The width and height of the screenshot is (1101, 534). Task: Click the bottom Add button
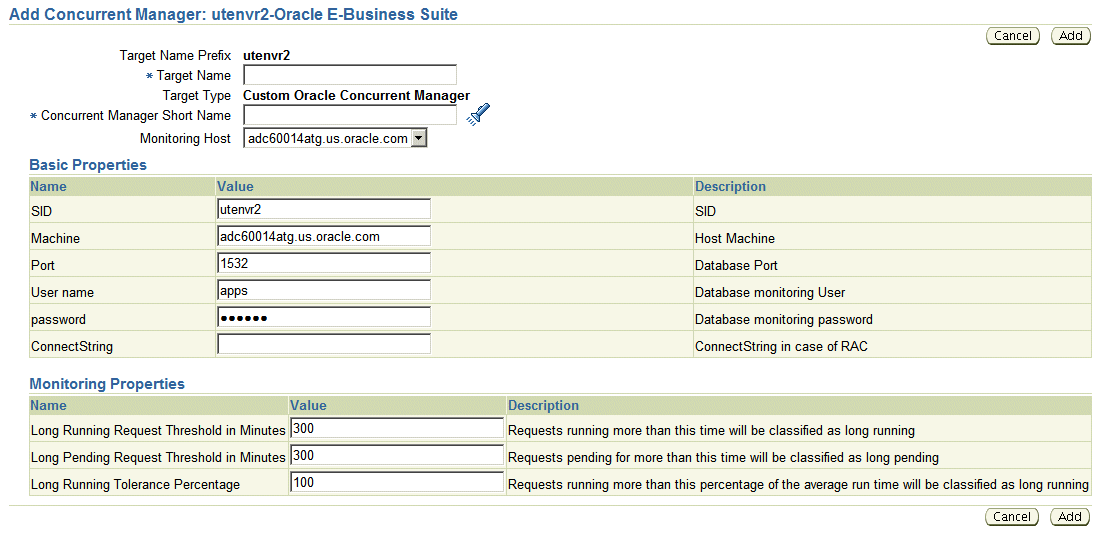[1069, 516]
